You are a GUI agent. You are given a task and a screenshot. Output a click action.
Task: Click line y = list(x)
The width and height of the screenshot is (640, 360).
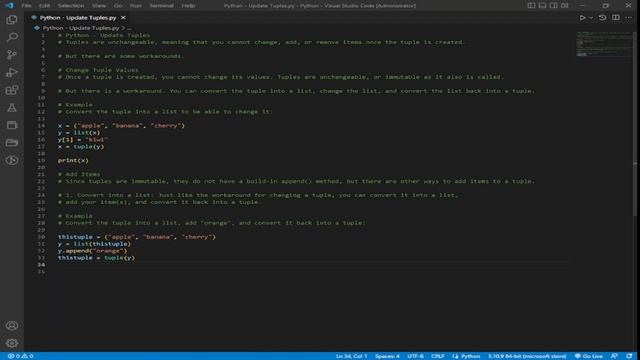click(x=79, y=133)
